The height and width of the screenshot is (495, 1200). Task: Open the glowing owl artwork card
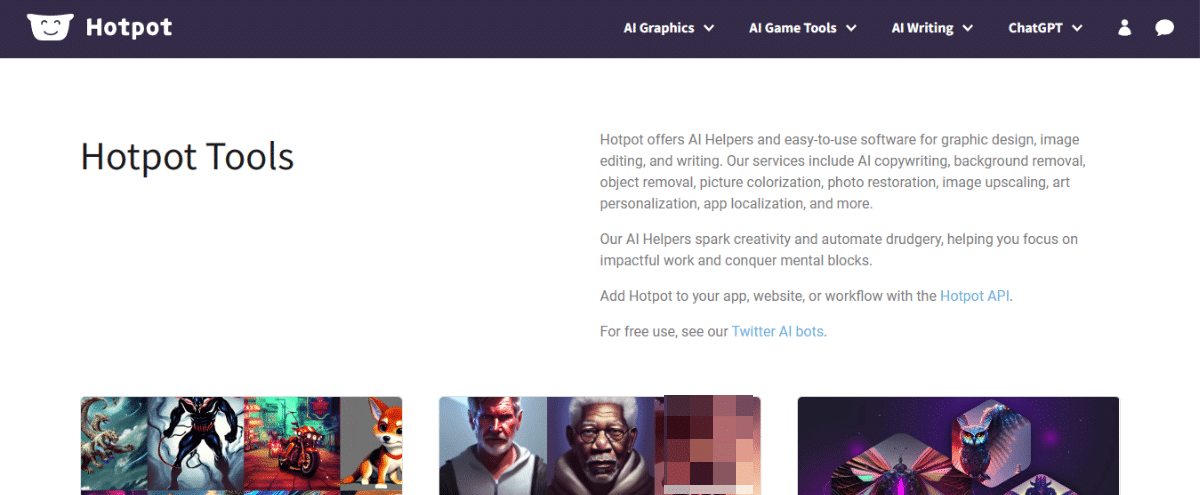tap(958, 446)
